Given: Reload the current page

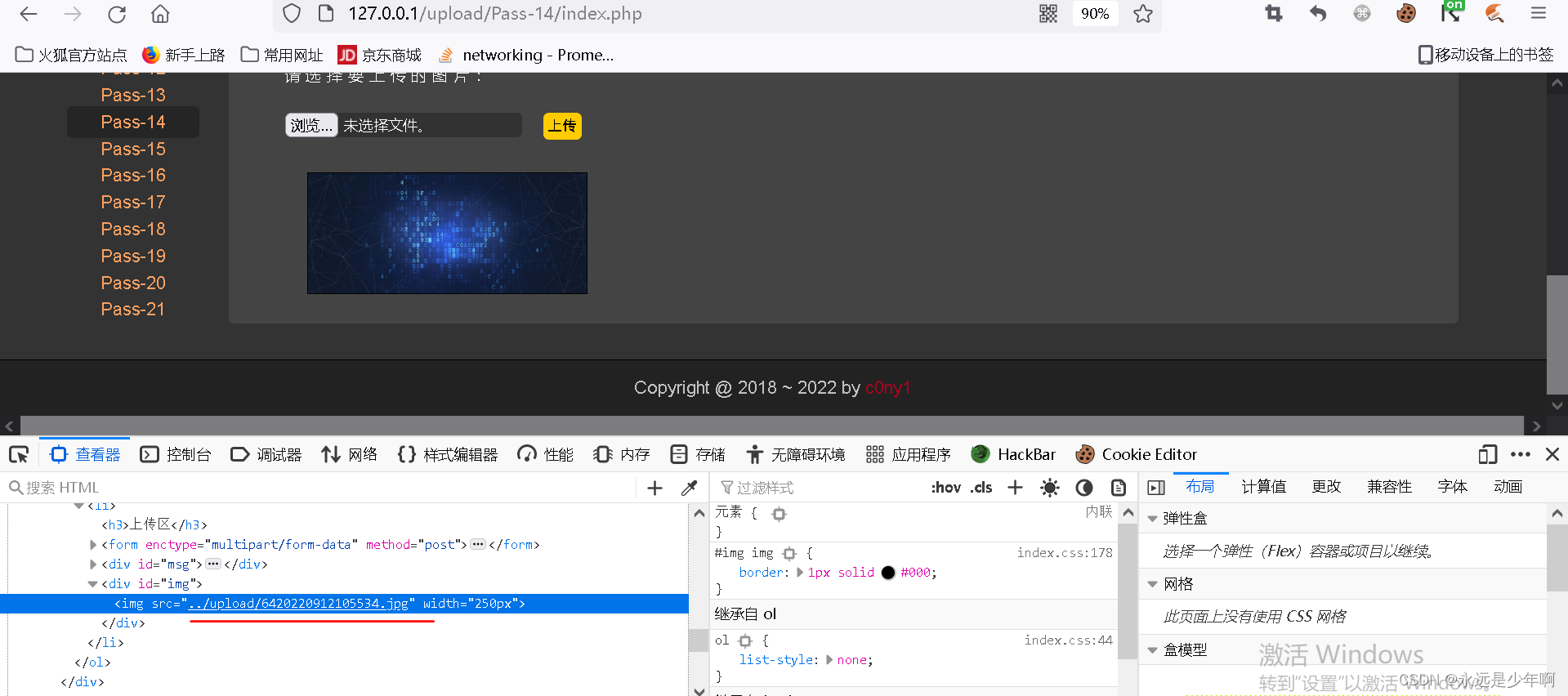Looking at the screenshot, I should [x=117, y=14].
